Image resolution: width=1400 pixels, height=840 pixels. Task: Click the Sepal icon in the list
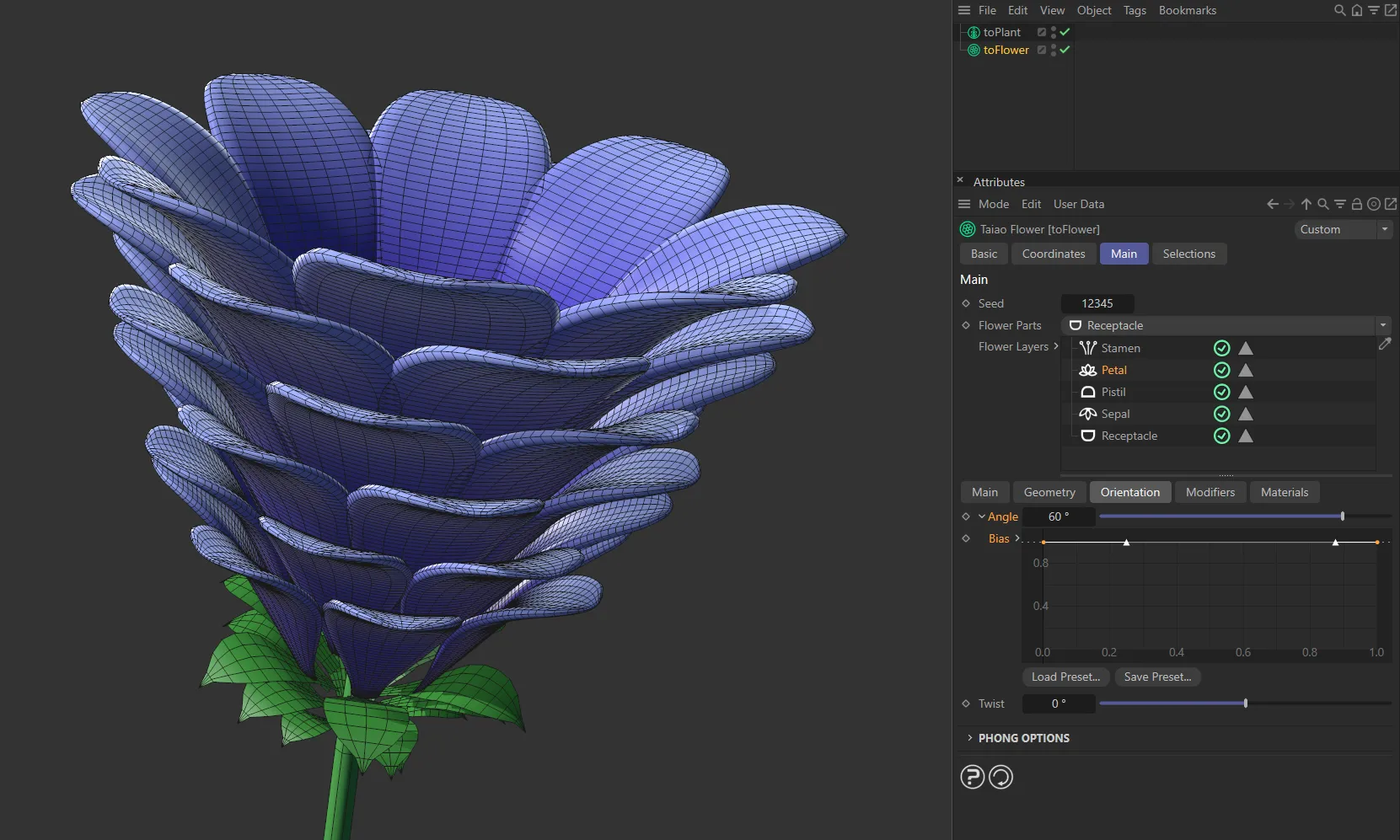(x=1087, y=414)
